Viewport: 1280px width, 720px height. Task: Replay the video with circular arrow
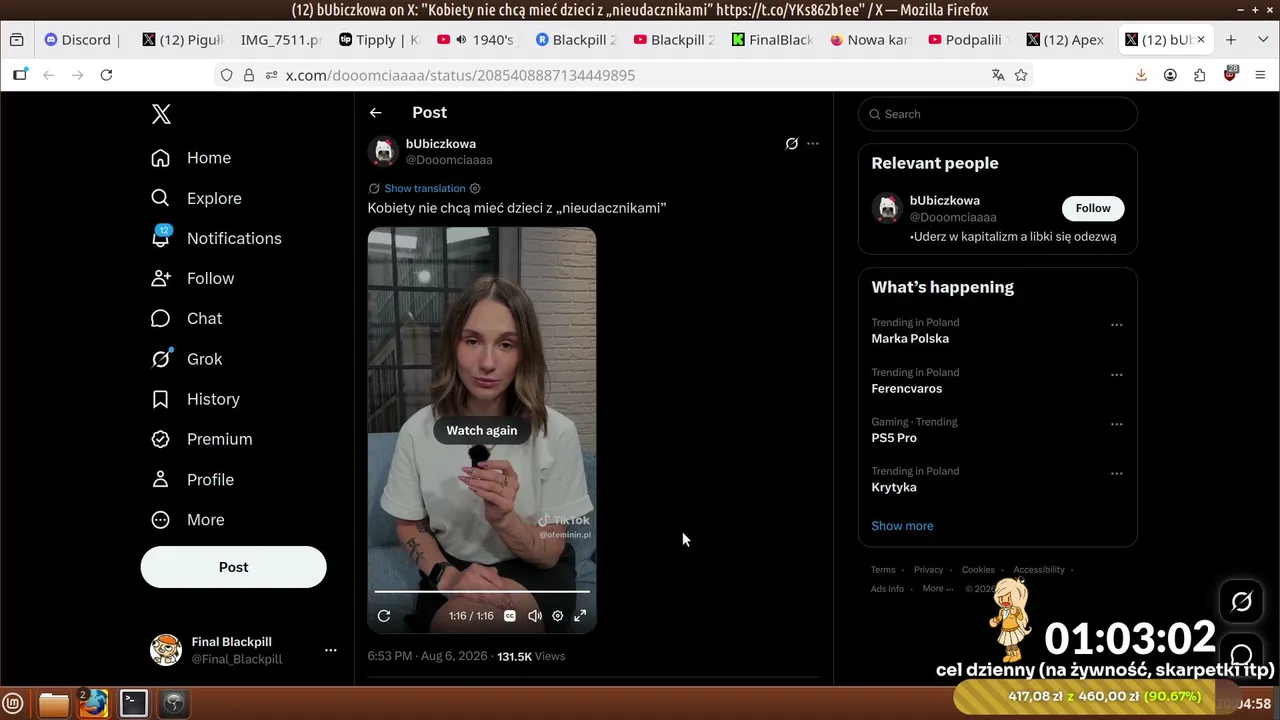(x=384, y=616)
